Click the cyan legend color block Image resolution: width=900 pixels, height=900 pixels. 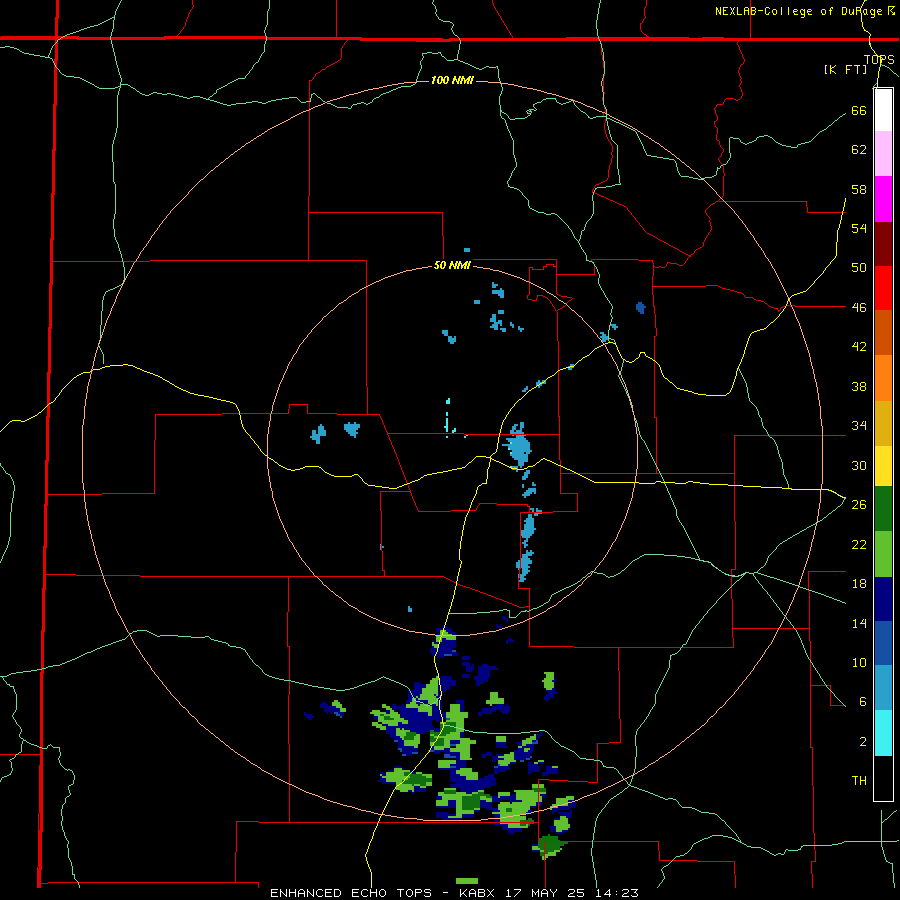pos(883,733)
